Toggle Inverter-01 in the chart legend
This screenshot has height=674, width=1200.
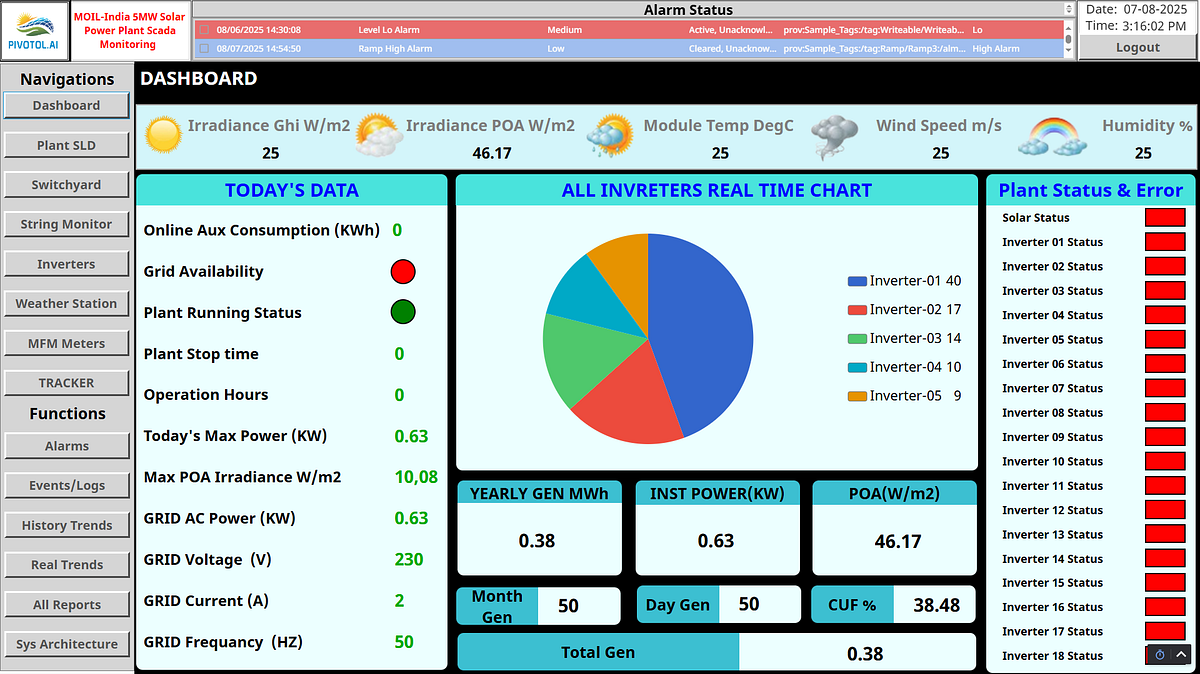point(904,281)
